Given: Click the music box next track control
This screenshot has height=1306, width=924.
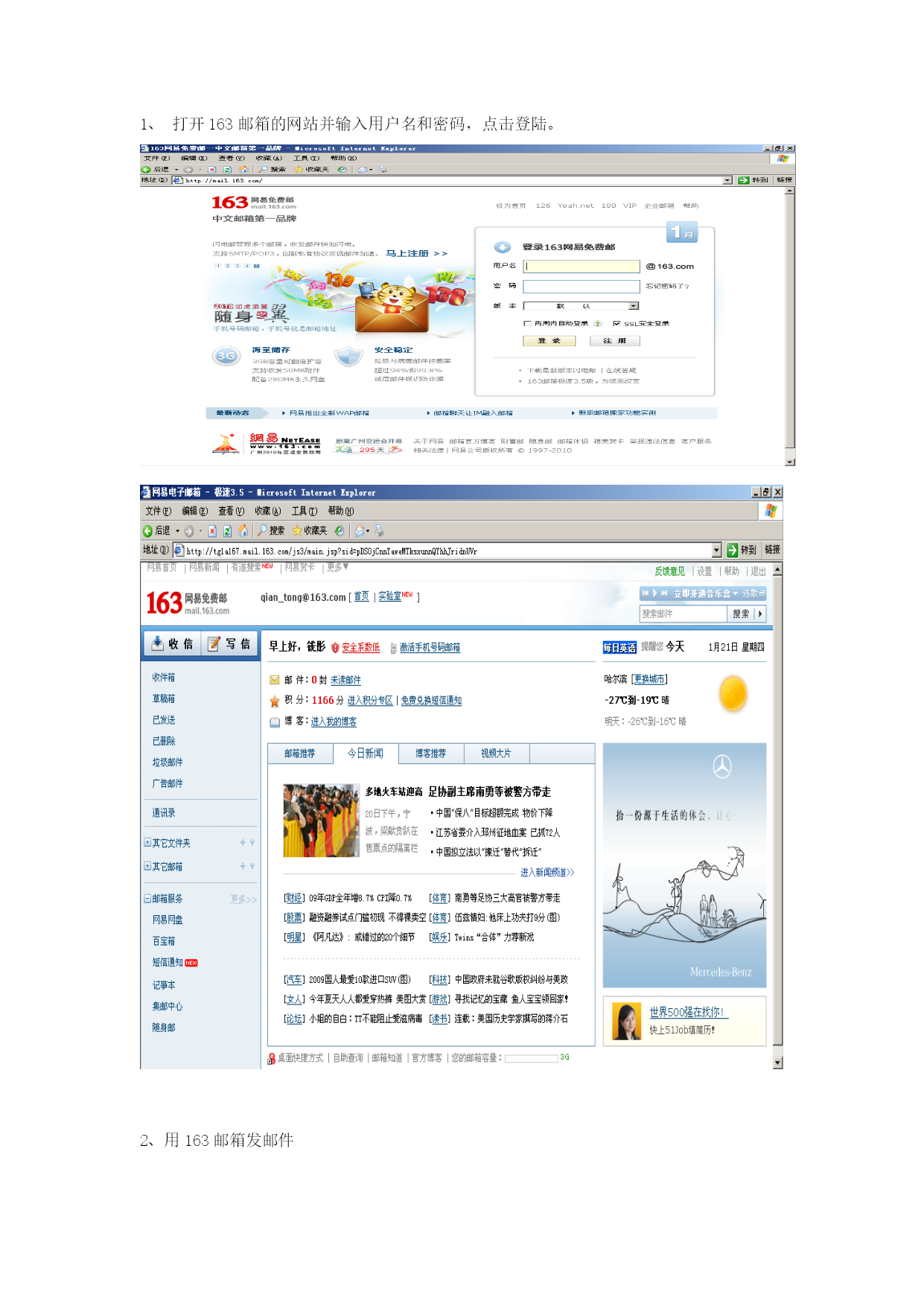Looking at the screenshot, I should tap(664, 593).
